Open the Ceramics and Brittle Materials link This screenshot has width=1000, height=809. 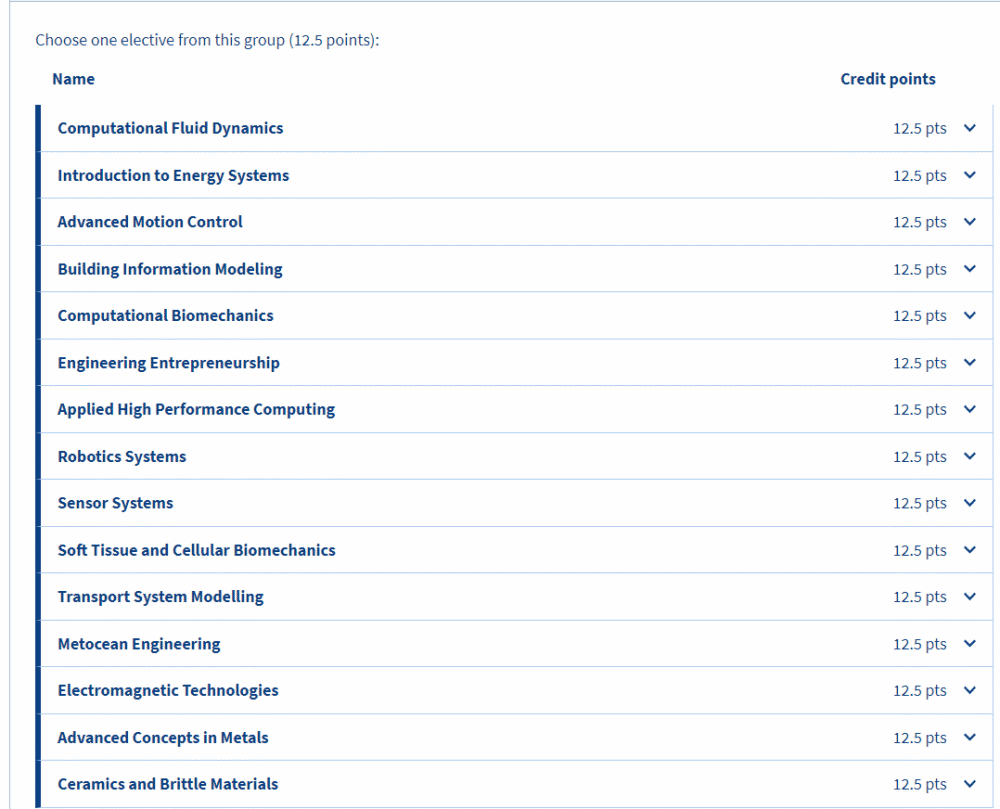(168, 784)
